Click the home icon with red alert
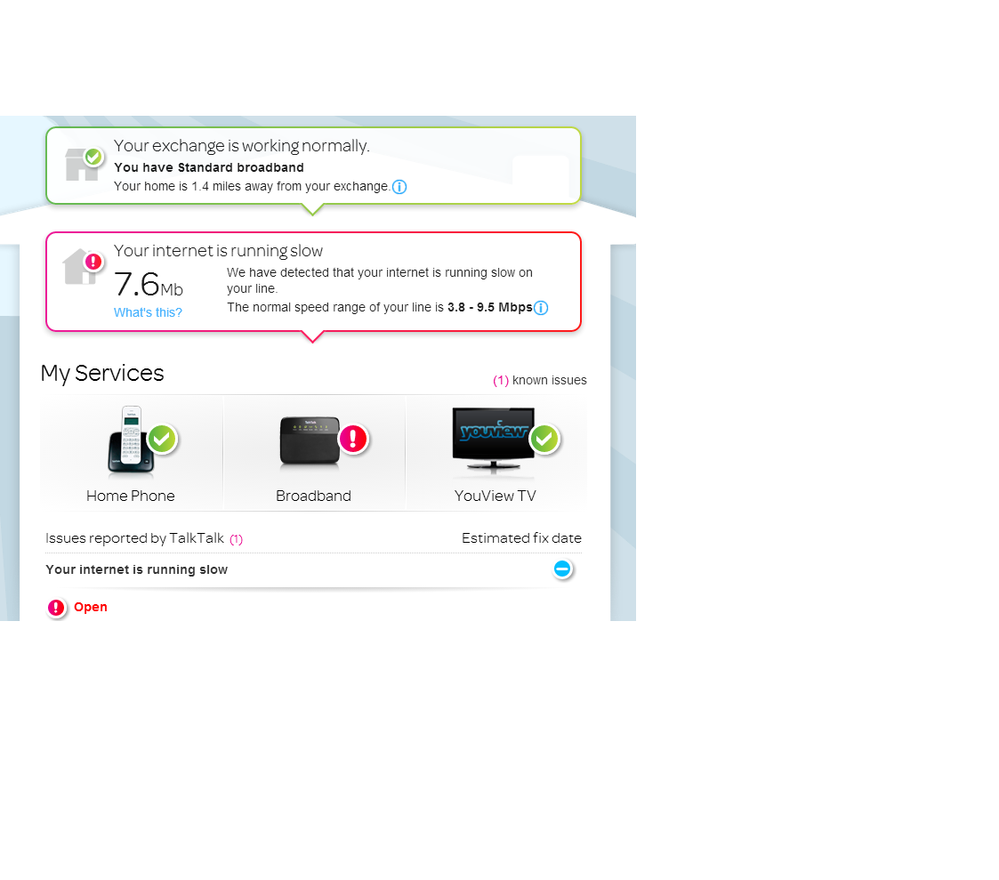Screen dimensions: 999x880 pos(83,266)
